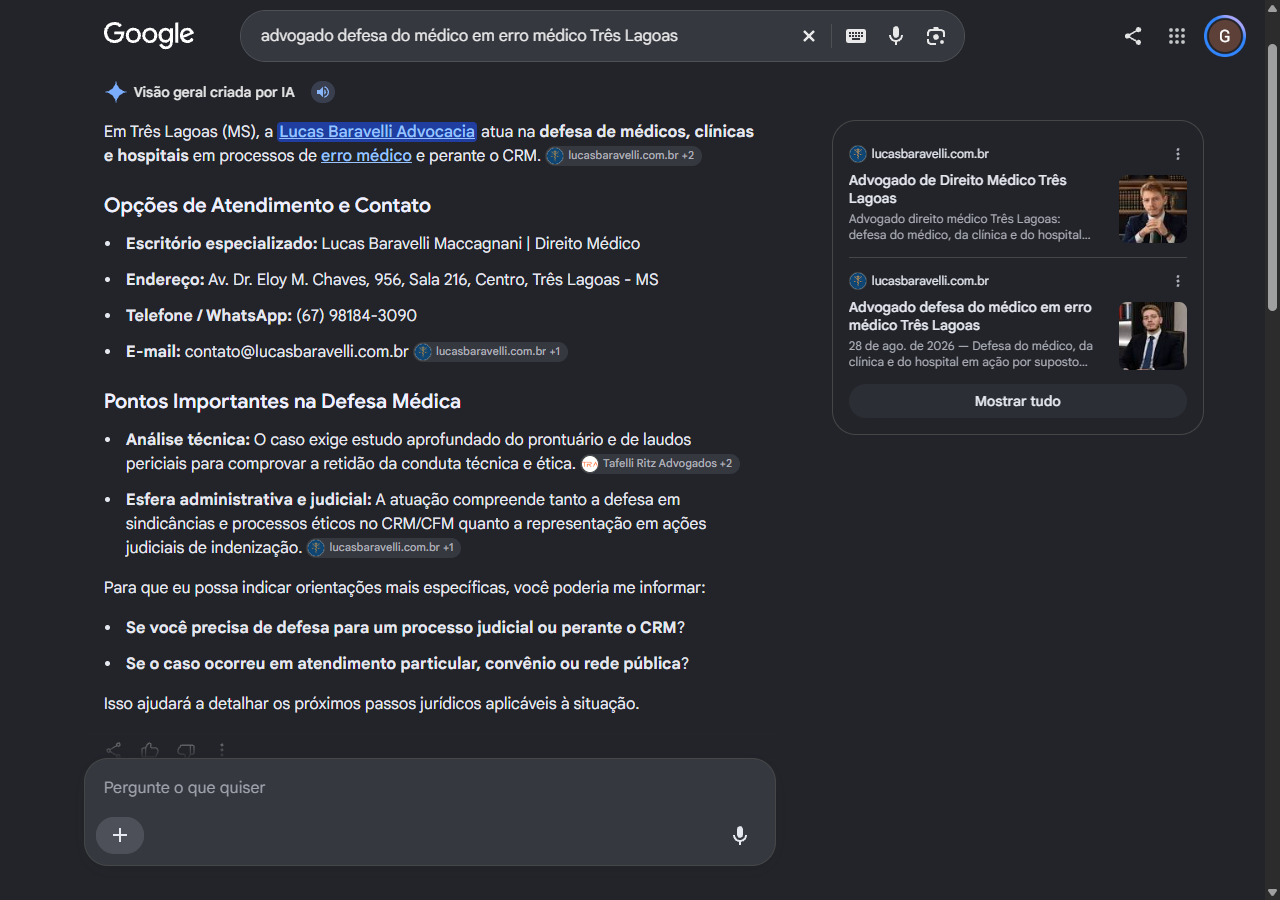Viewport: 1280px width, 900px height.
Task: Give thumbs up to AI overview
Action: pos(150,749)
